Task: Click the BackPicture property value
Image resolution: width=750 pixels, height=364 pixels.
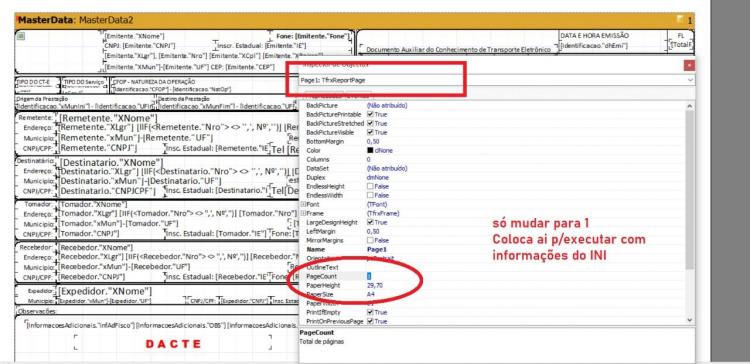Action: [x=386, y=105]
